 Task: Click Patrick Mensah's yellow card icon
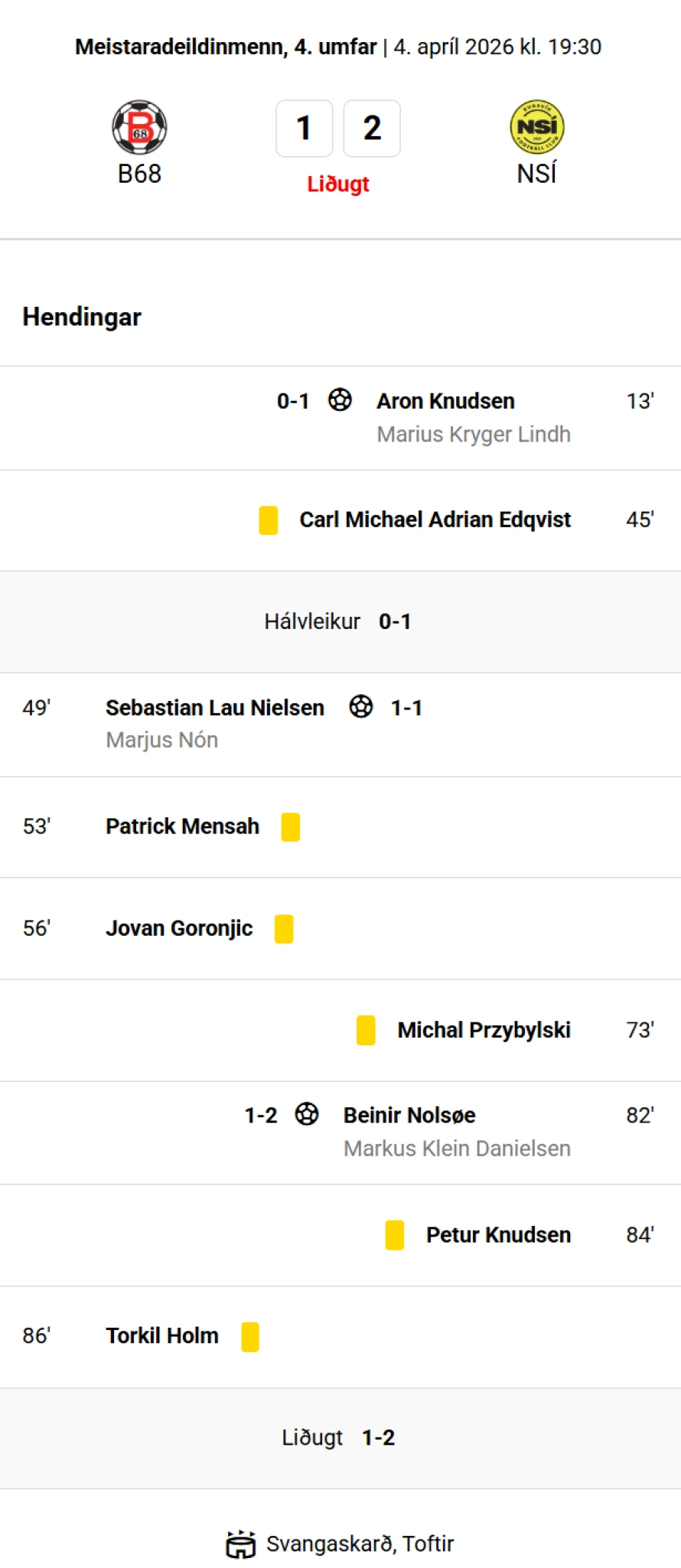pyautogui.click(x=291, y=827)
